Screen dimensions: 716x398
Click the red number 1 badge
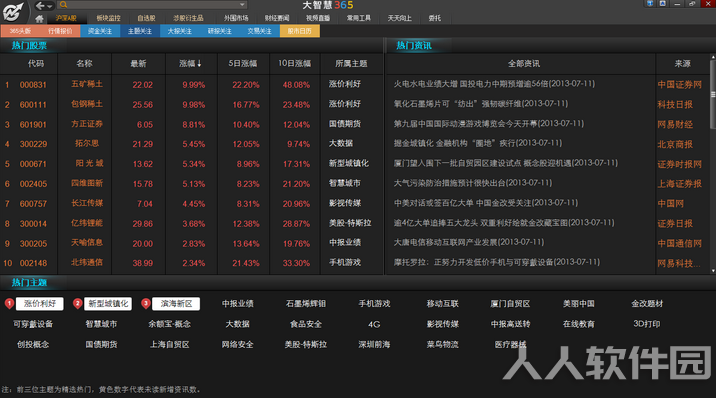(9, 304)
